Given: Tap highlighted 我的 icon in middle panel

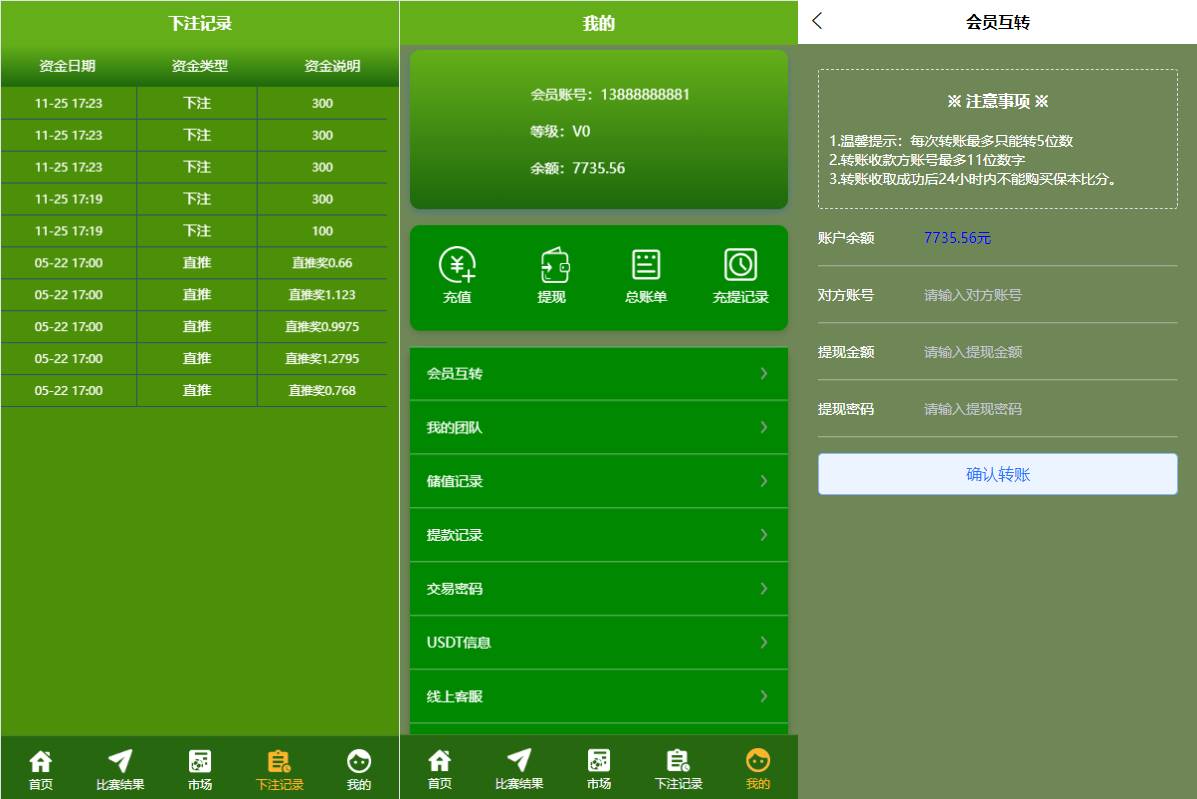Looking at the screenshot, I should (x=758, y=760).
